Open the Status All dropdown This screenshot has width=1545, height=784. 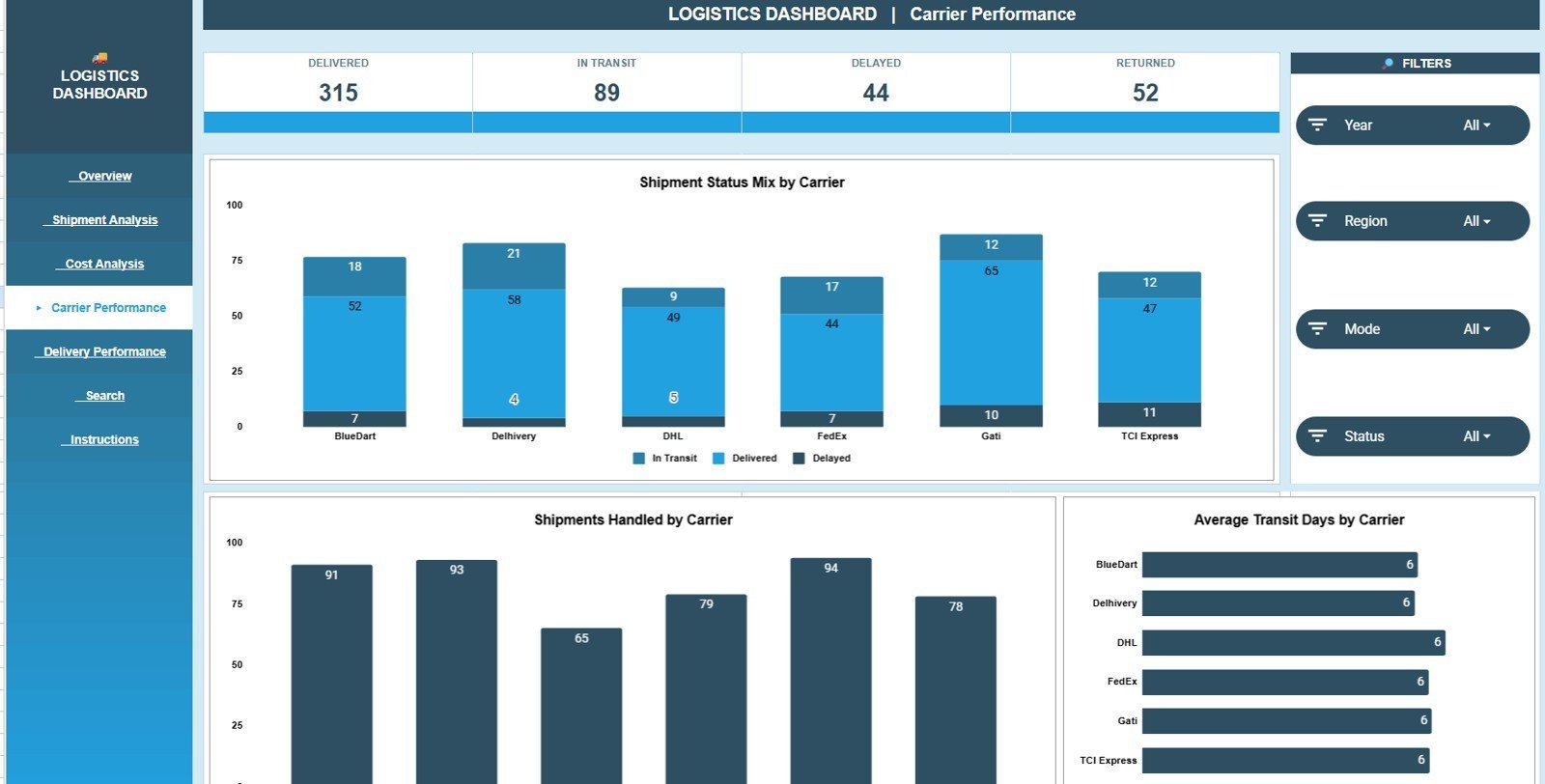(x=1476, y=436)
